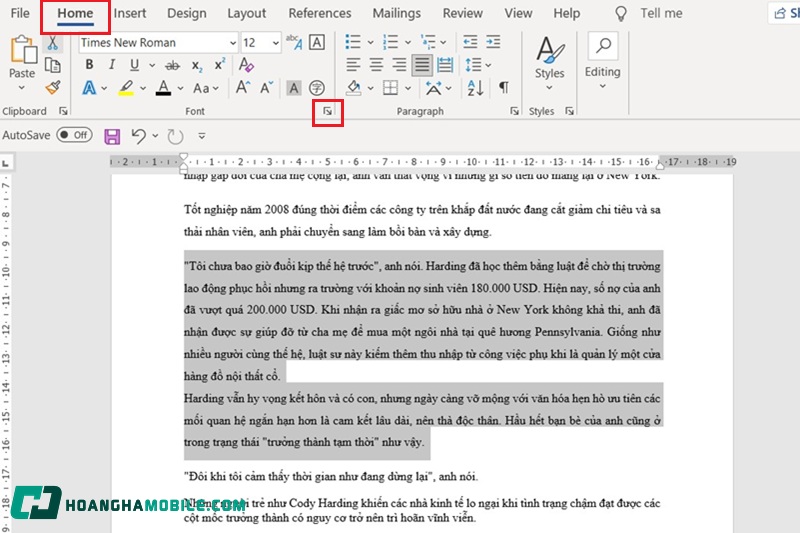Click the Paste button

pyautogui.click(x=22, y=58)
